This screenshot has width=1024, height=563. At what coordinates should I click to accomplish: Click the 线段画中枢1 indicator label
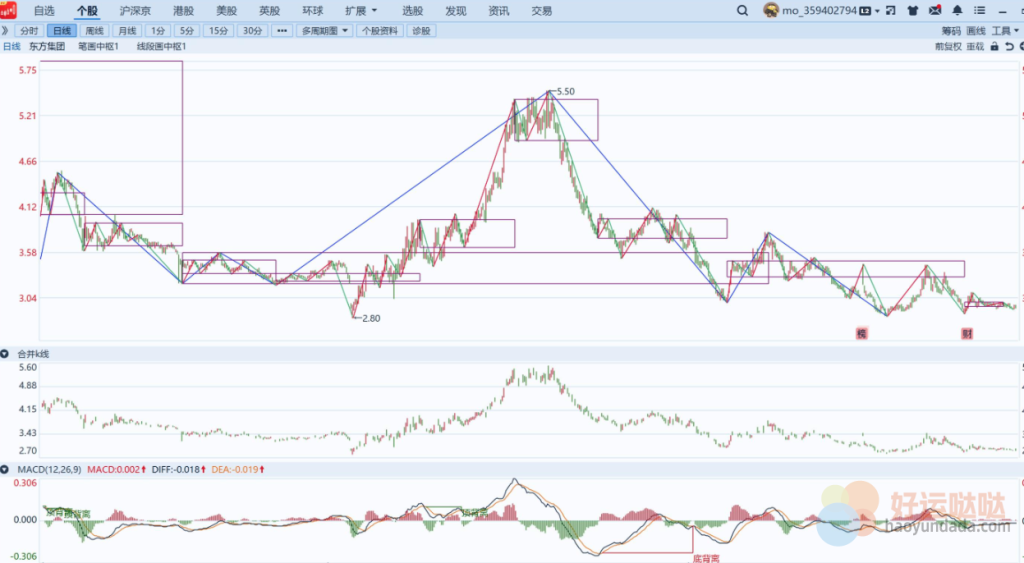pyautogui.click(x=161, y=46)
